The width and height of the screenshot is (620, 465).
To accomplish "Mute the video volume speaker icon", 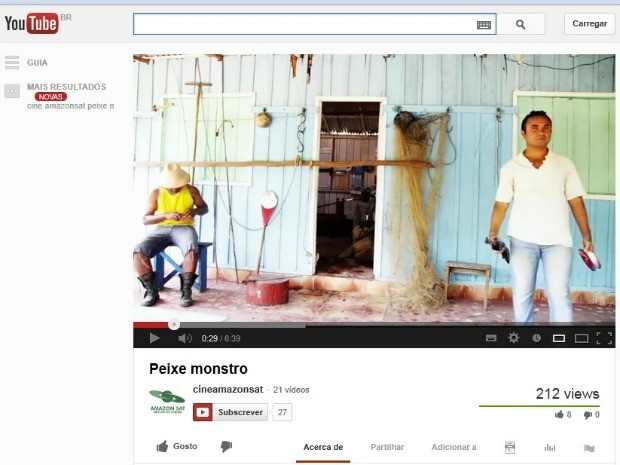I will 184,338.
